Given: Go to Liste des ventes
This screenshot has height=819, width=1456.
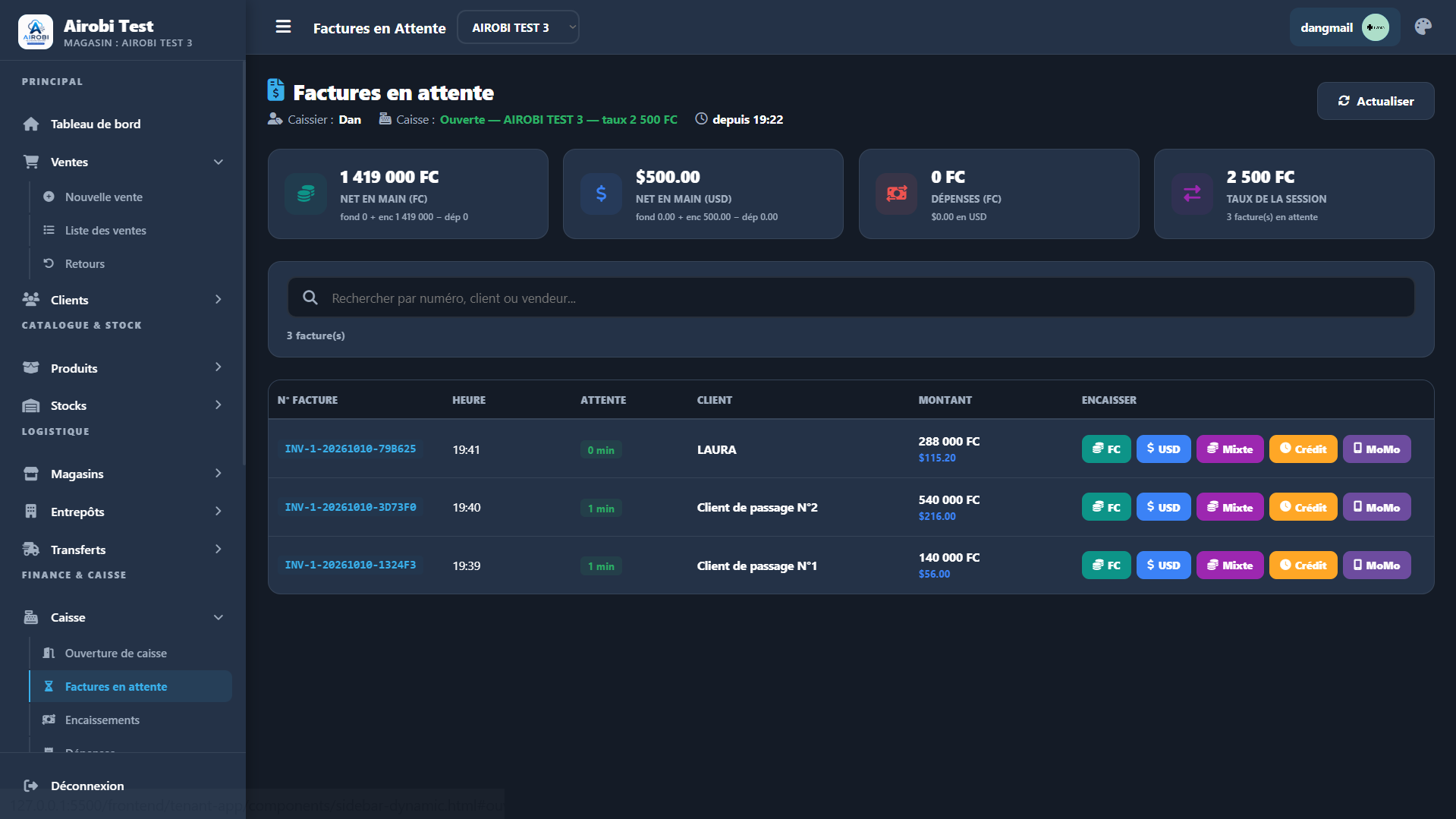Looking at the screenshot, I should (x=131, y=230).
